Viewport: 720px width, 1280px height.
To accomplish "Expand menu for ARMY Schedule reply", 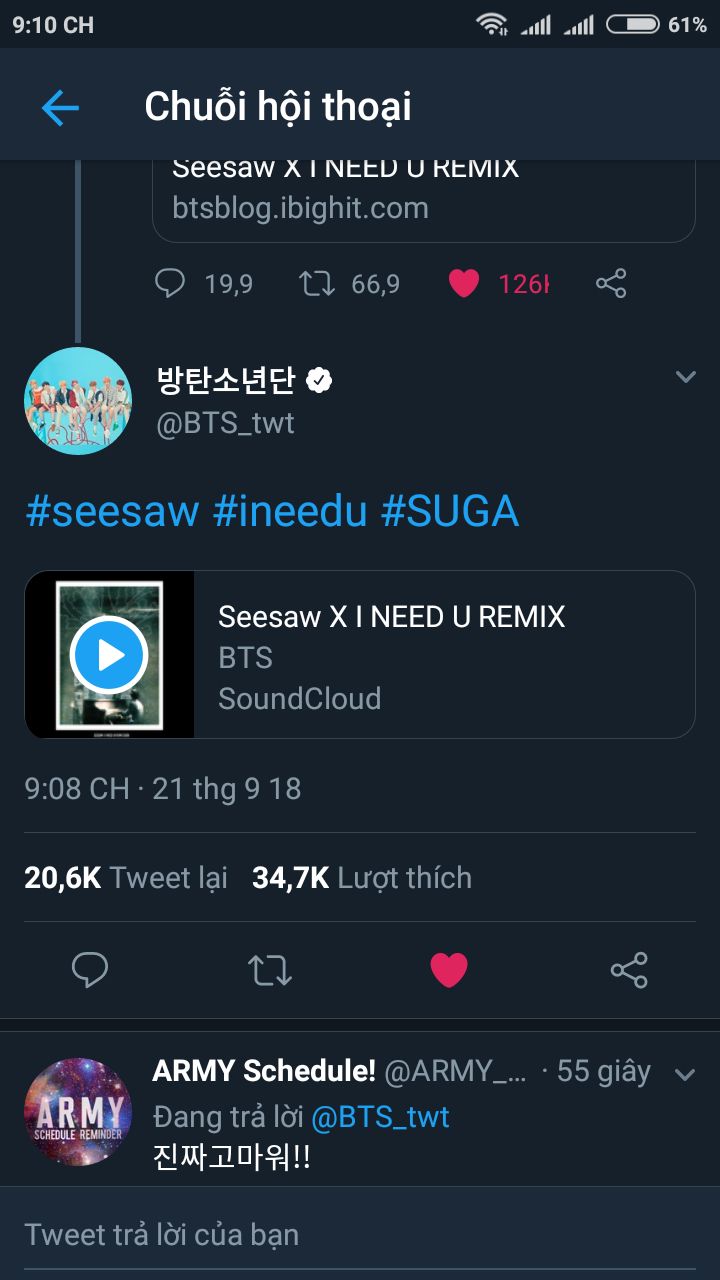I will [685, 1075].
